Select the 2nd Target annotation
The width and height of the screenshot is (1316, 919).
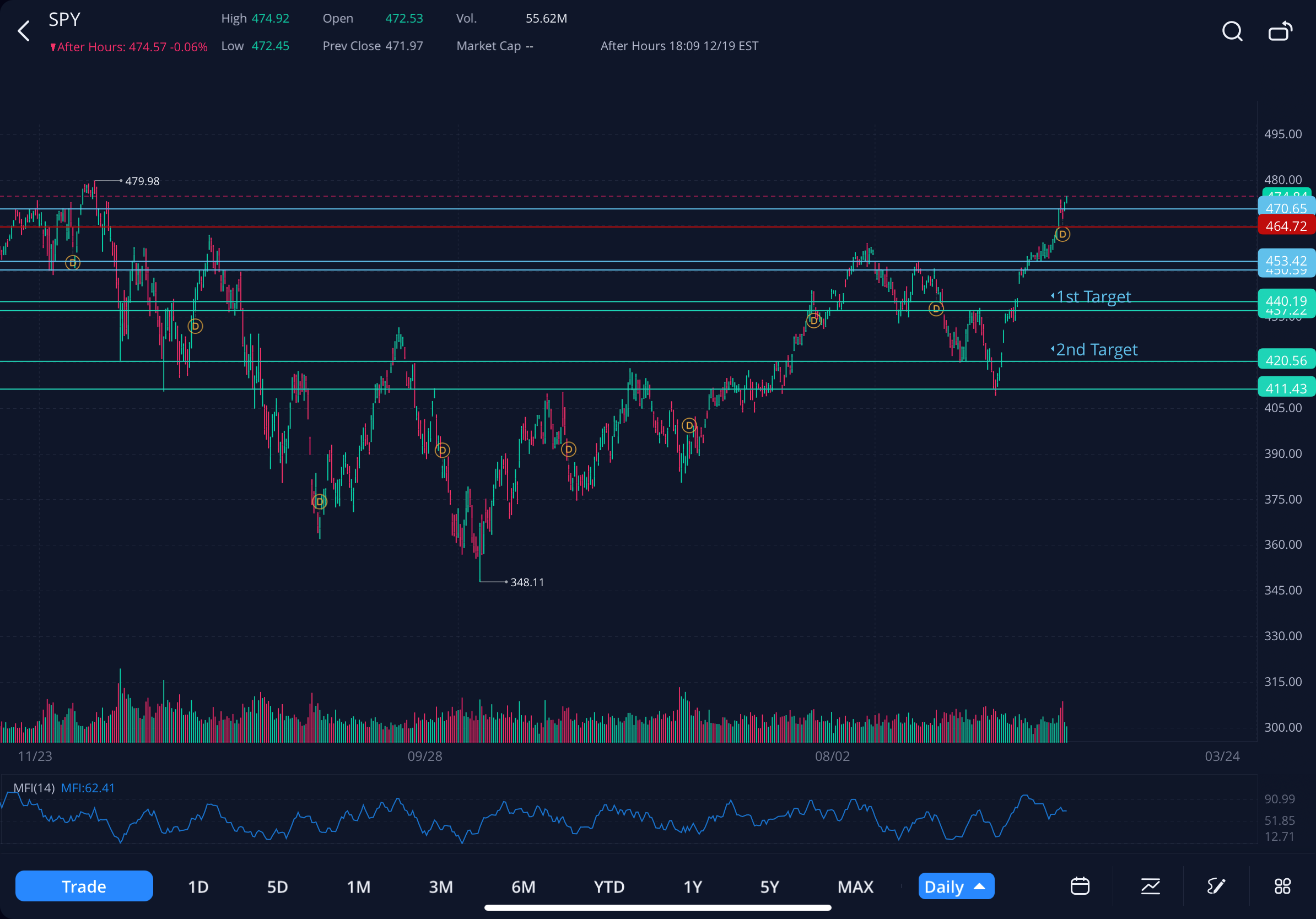[x=1094, y=349]
